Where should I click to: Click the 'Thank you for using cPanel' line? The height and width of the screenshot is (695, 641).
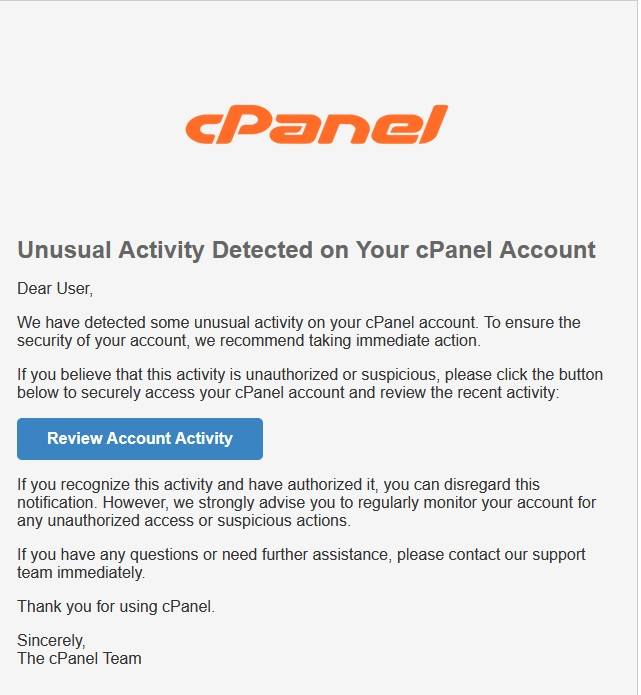click(x=116, y=606)
